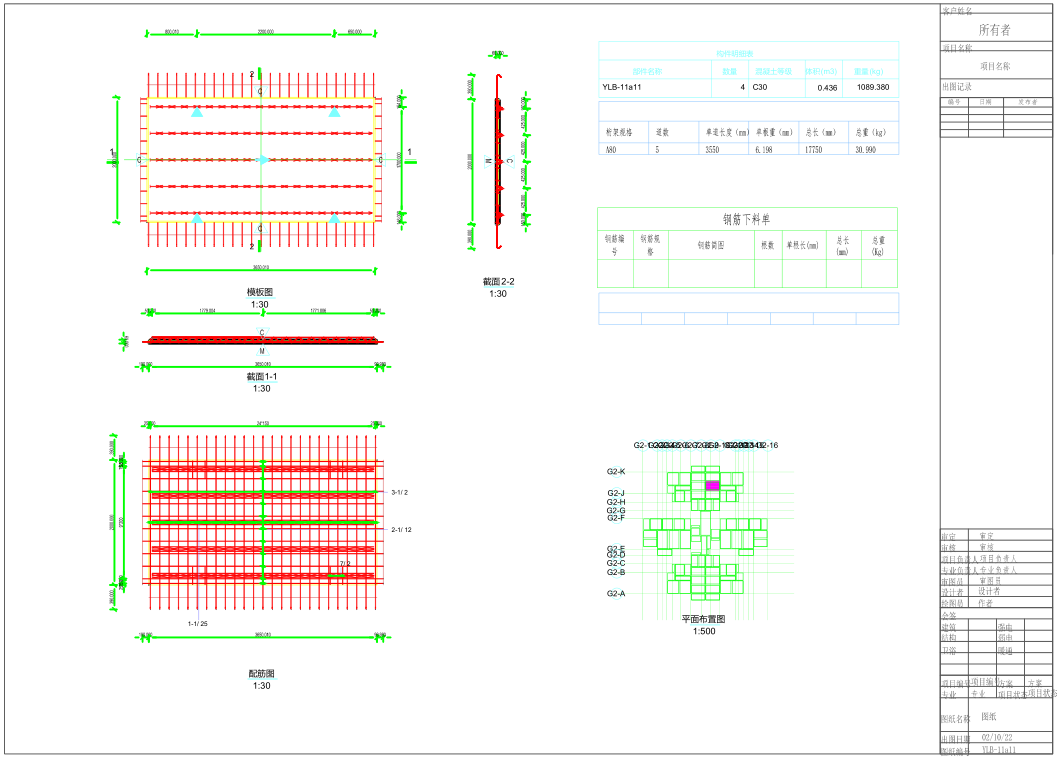1057x758 pixels.
Task: Click the '部件名称' column header
Action: pos(647,71)
